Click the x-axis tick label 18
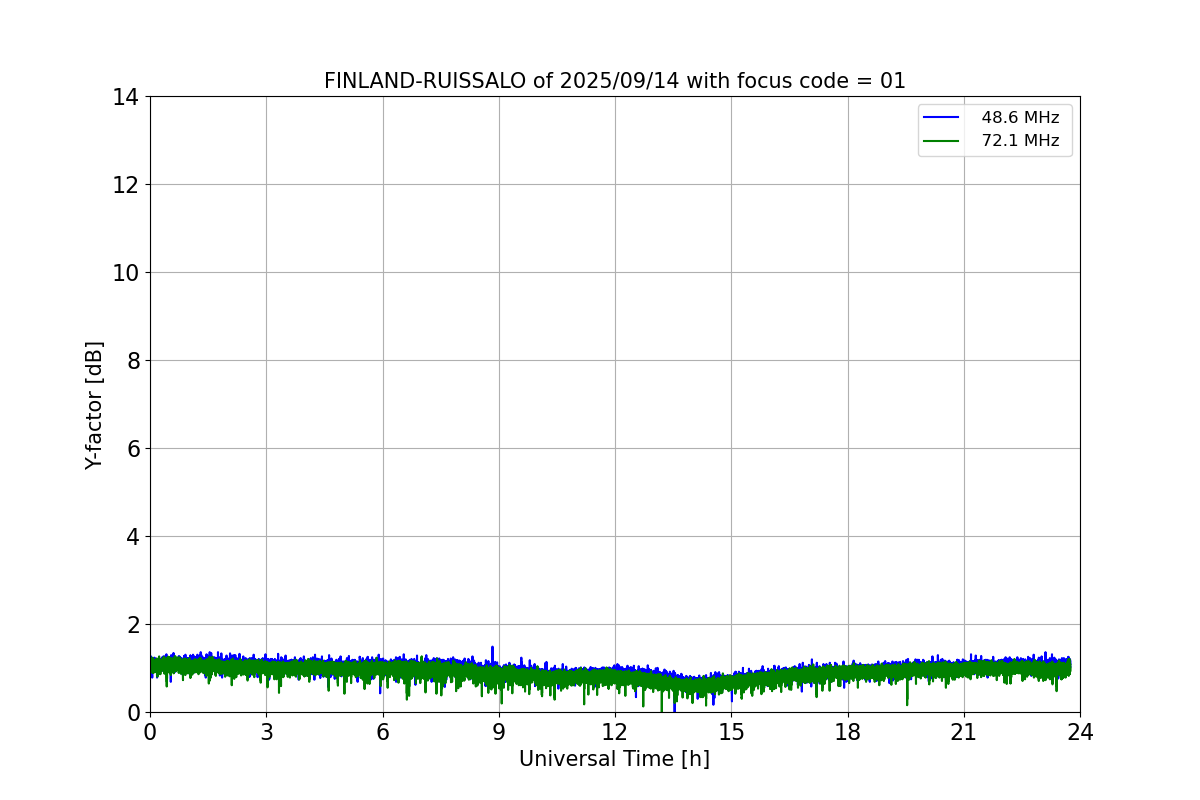 [848, 732]
